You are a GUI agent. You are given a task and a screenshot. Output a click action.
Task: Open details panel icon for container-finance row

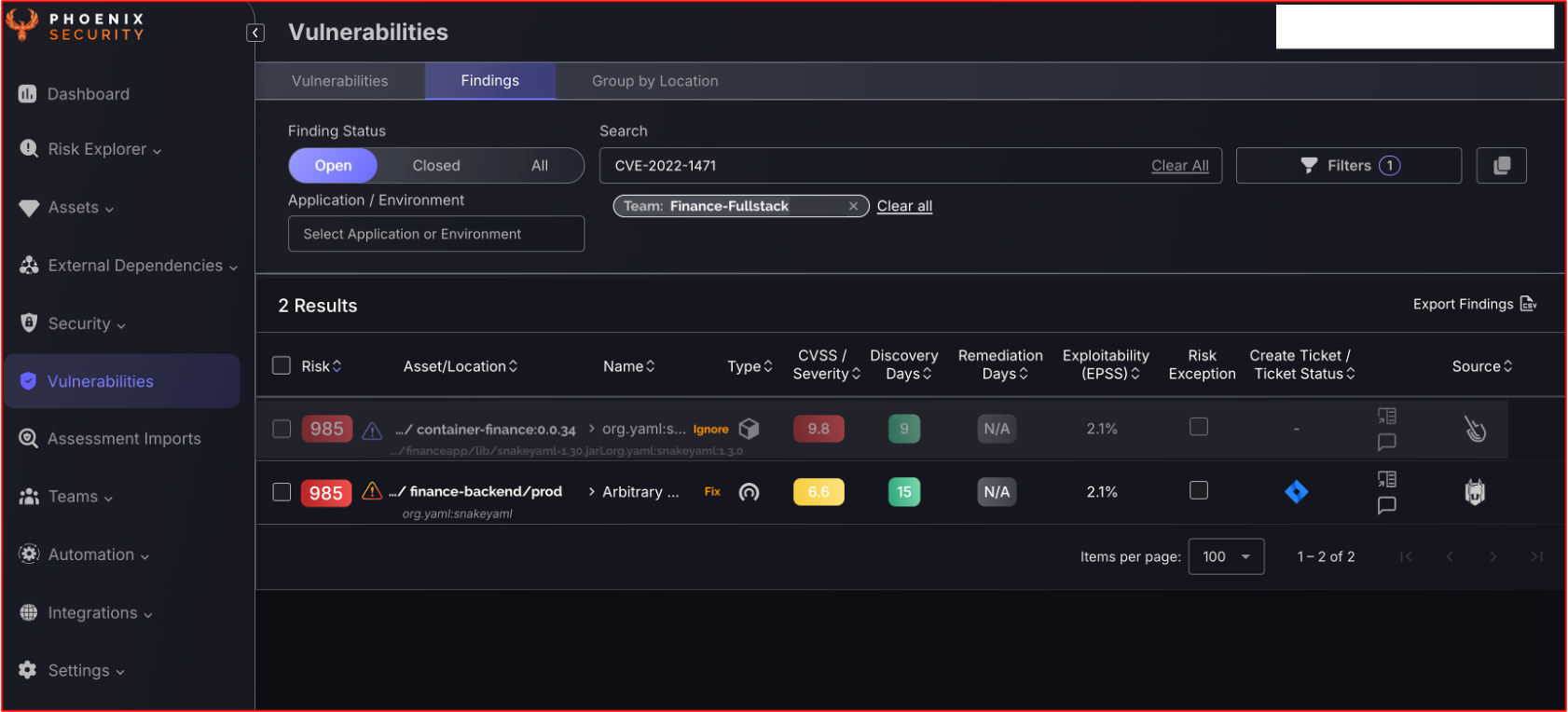tap(1387, 417)
